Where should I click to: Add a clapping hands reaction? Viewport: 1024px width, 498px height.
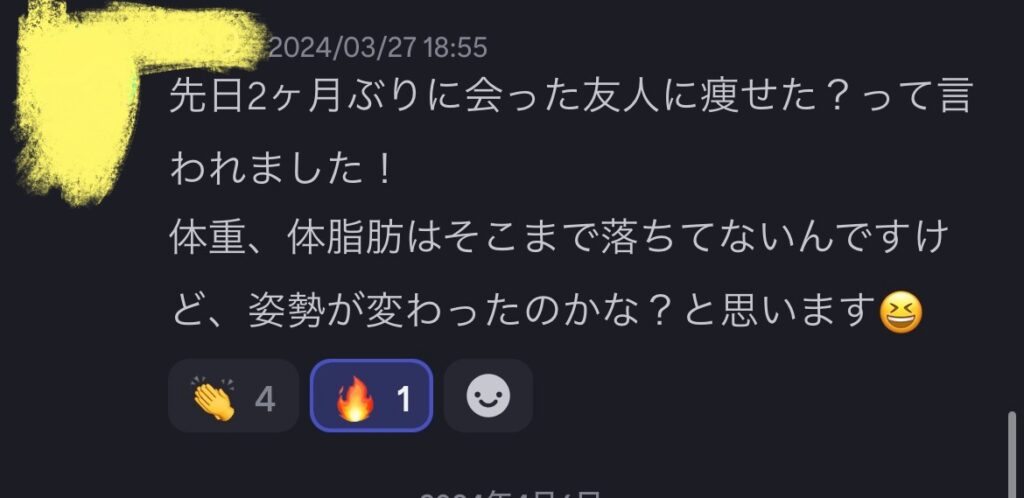click(x=233, y=396)
